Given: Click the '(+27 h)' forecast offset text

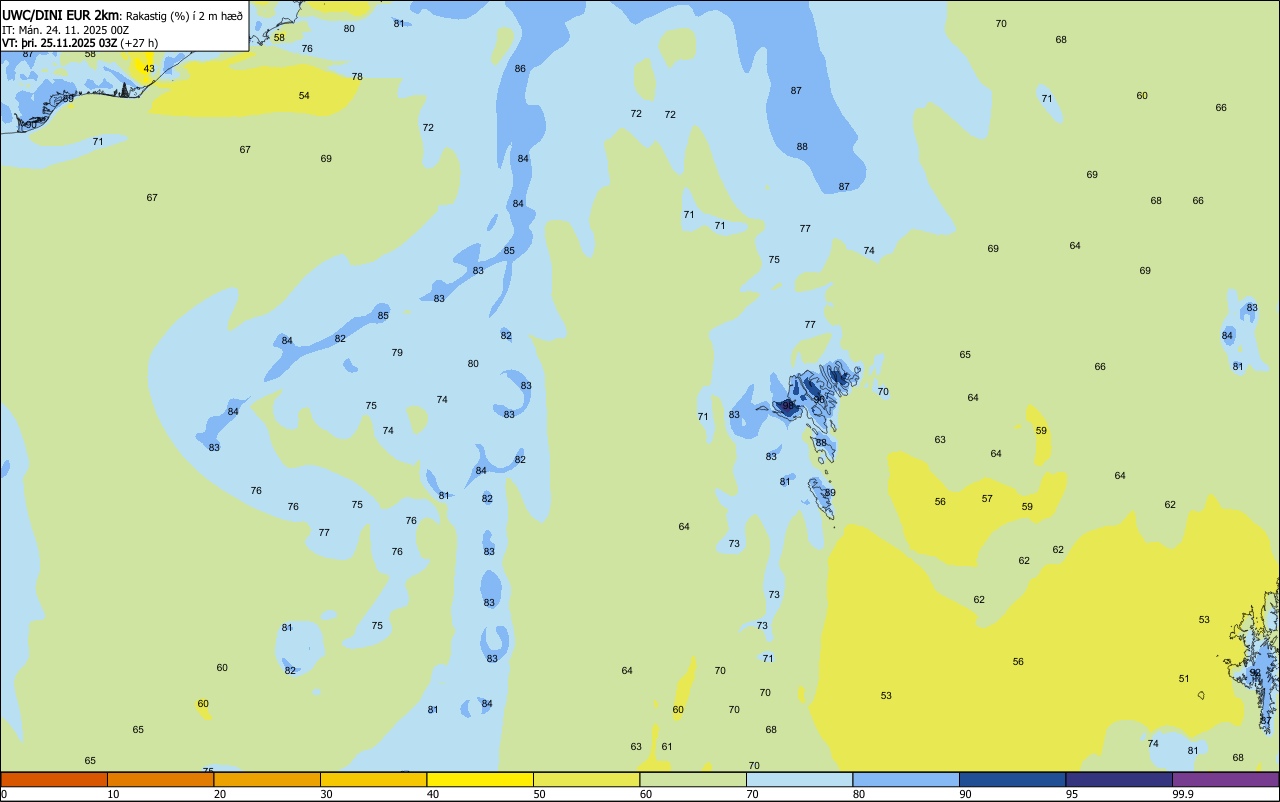Looking at the screenshot, I should pos(139,43).
